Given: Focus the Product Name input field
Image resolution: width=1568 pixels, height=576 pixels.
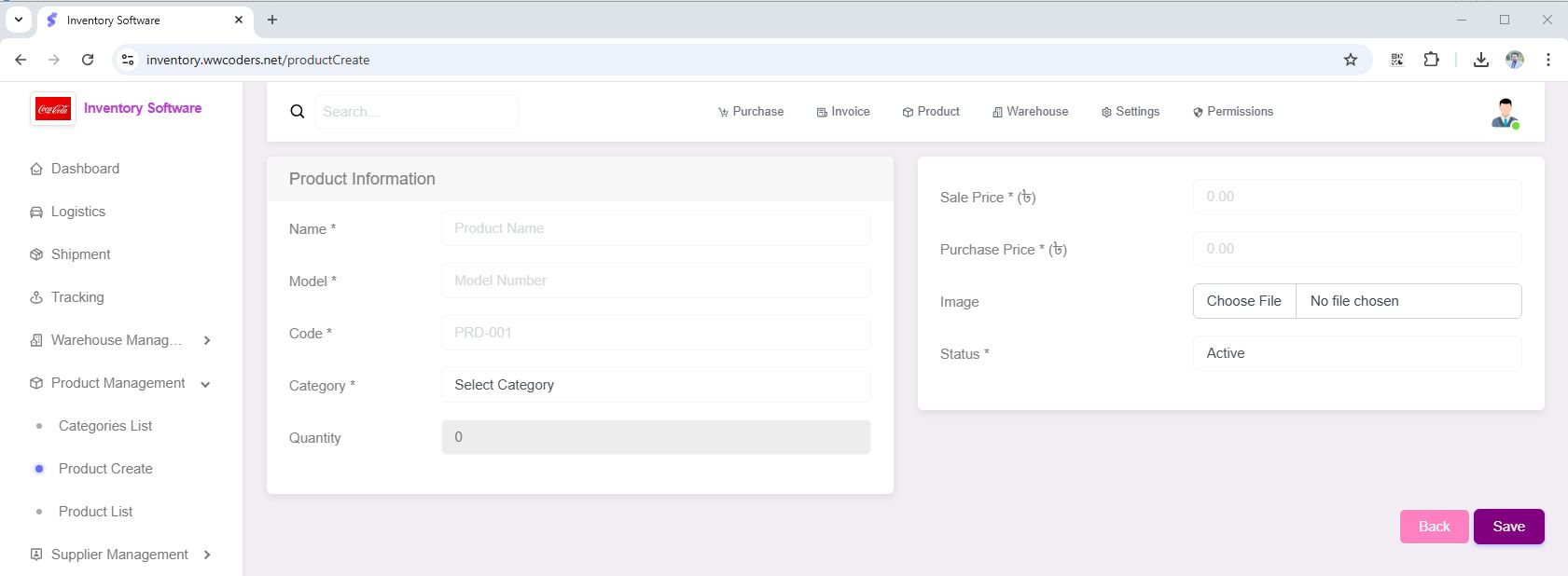Looking at the screenshot, I should (x=655, y=228).
